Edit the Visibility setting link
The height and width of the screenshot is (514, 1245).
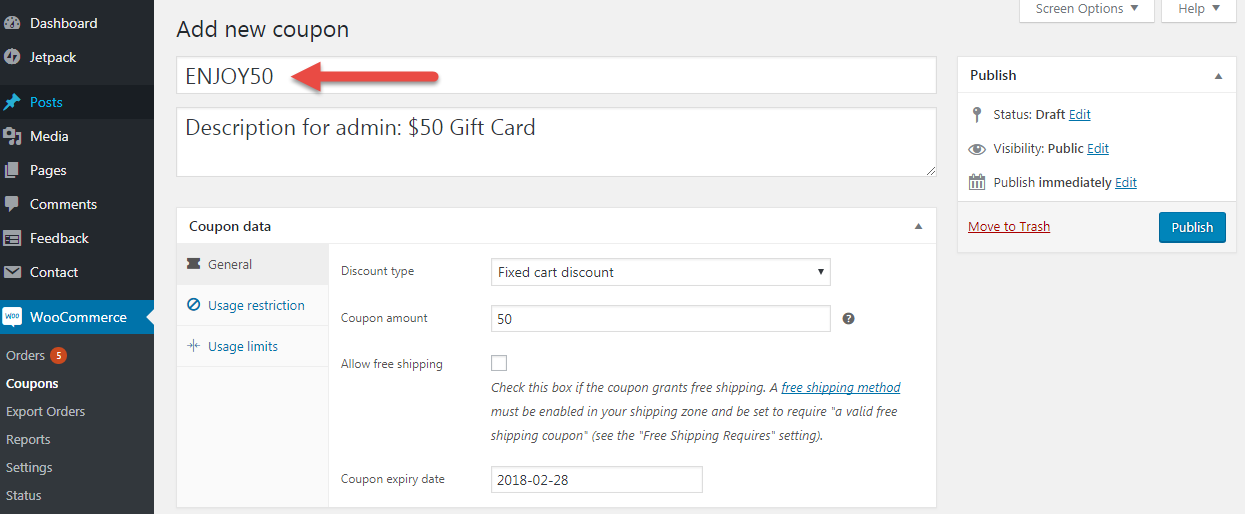(1098, 148)
